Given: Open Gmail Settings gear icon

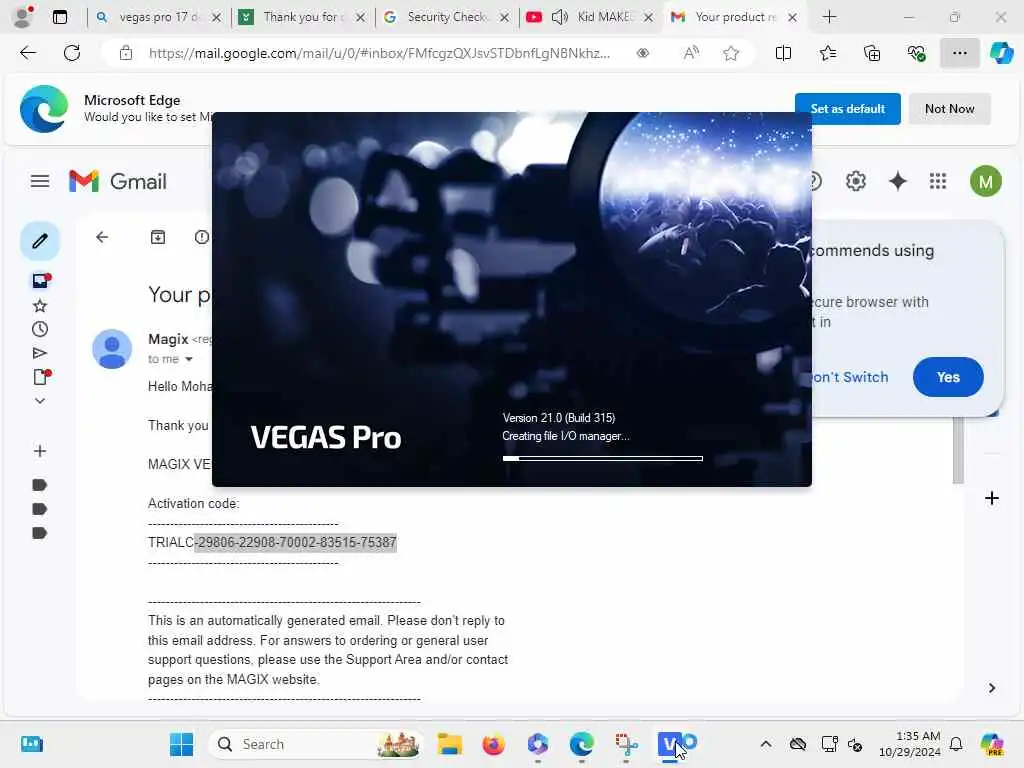Looking at the screenshot, I should coord(856,181).
